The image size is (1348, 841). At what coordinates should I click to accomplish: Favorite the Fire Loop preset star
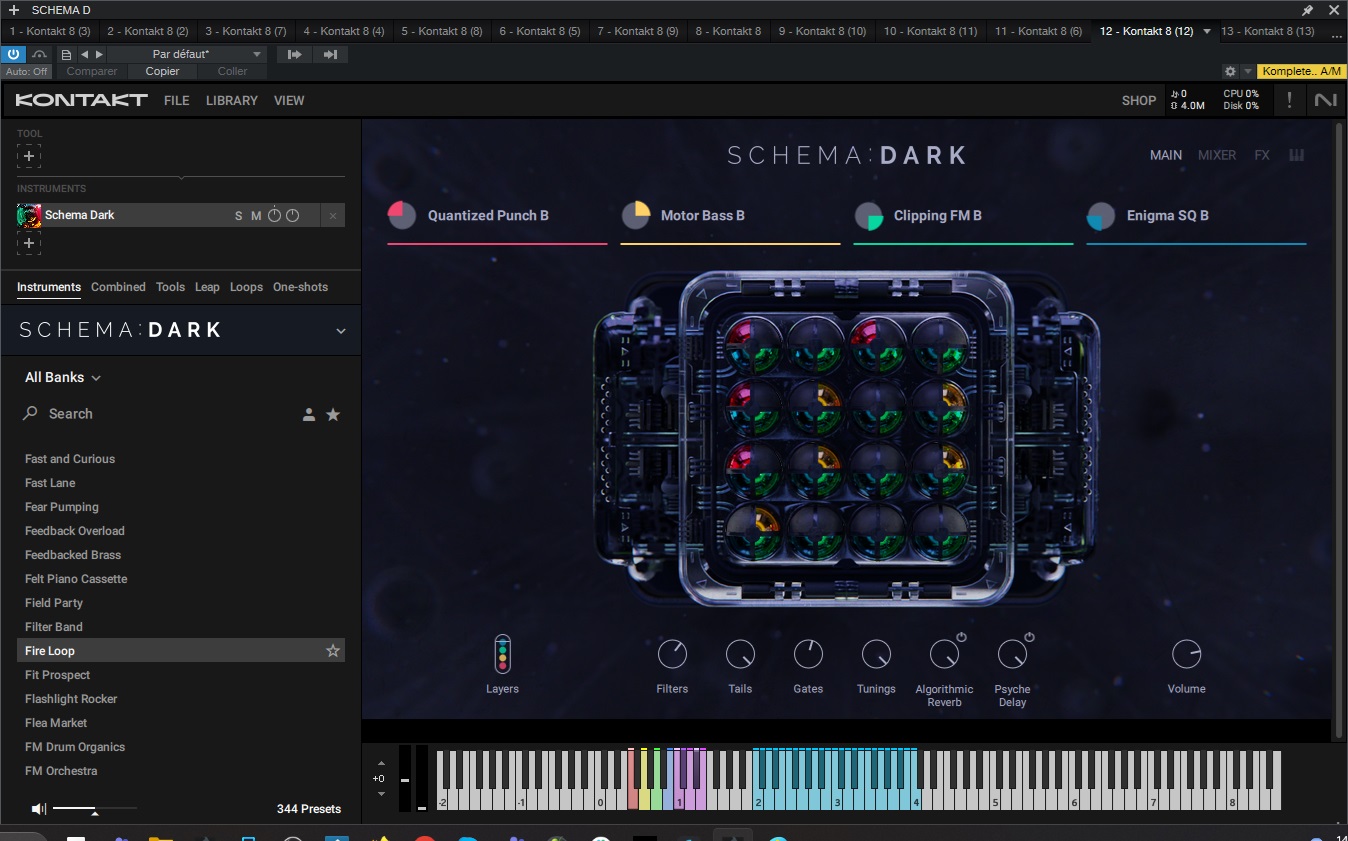tap(333, 651)
